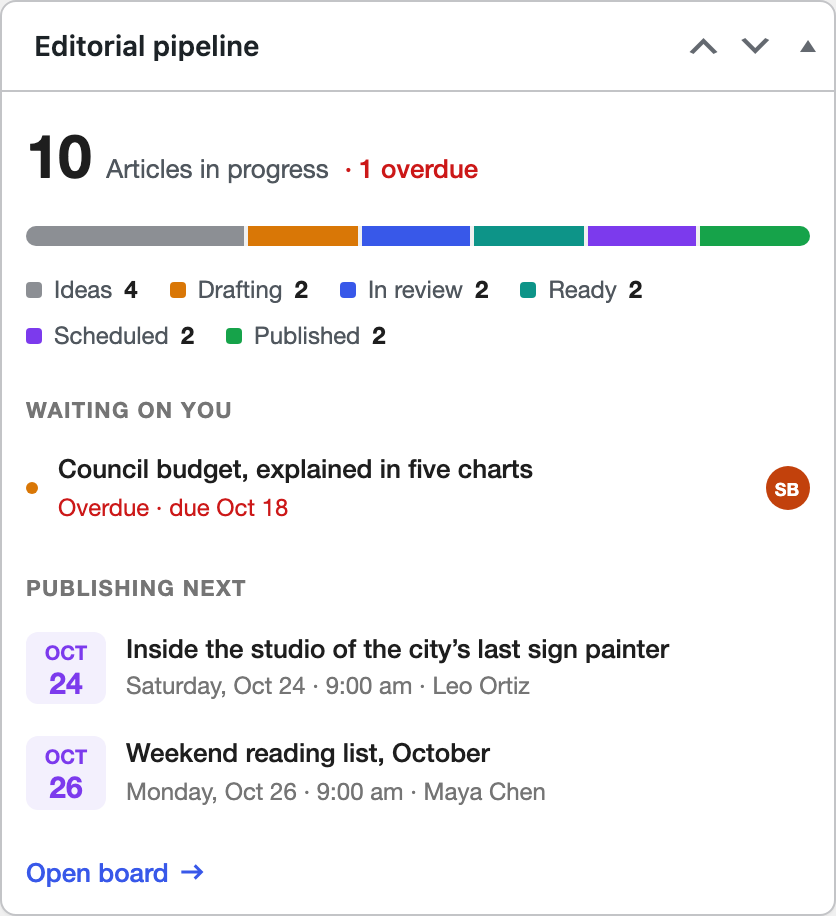Viewport: 836px width, 916px height.
Task: Click the 'Editorial pipeline' panel title
Action: click(x=147, y=46)
